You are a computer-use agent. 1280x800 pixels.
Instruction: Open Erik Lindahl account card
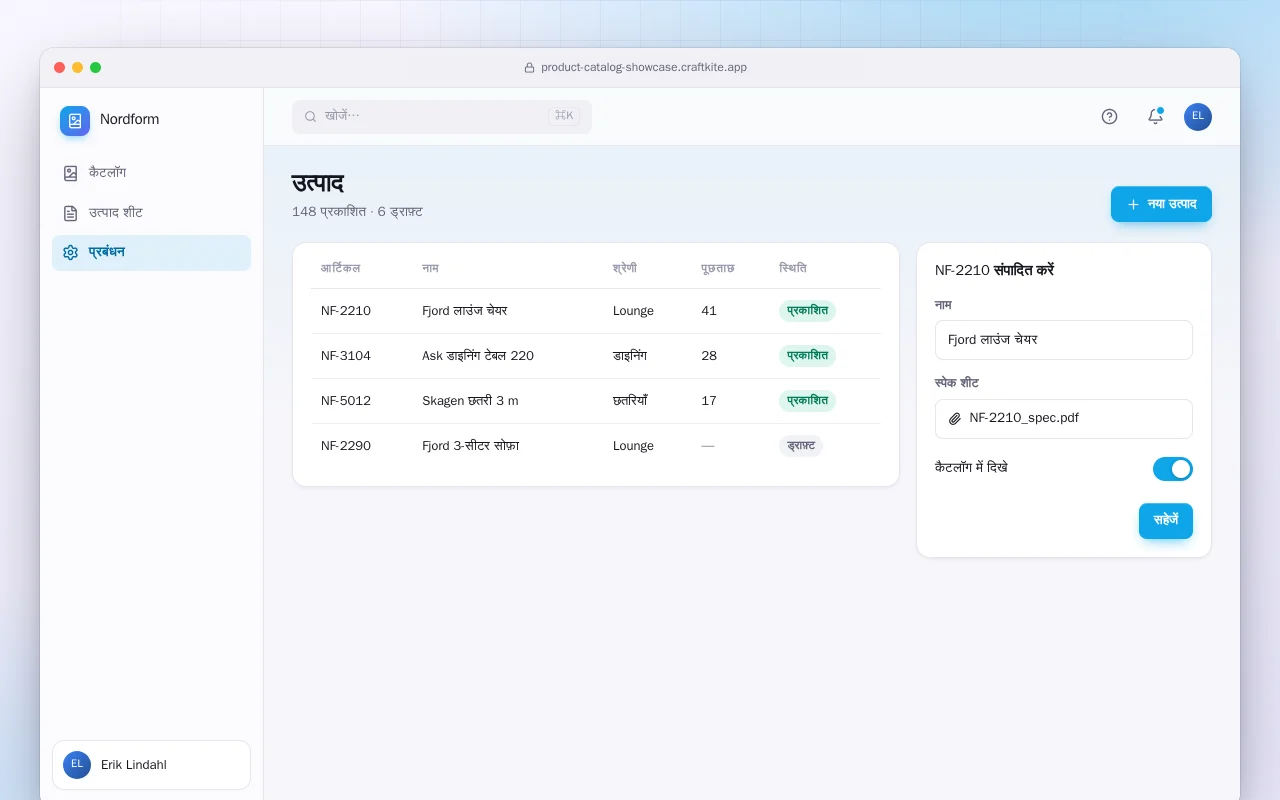click(x=151, y=765)
